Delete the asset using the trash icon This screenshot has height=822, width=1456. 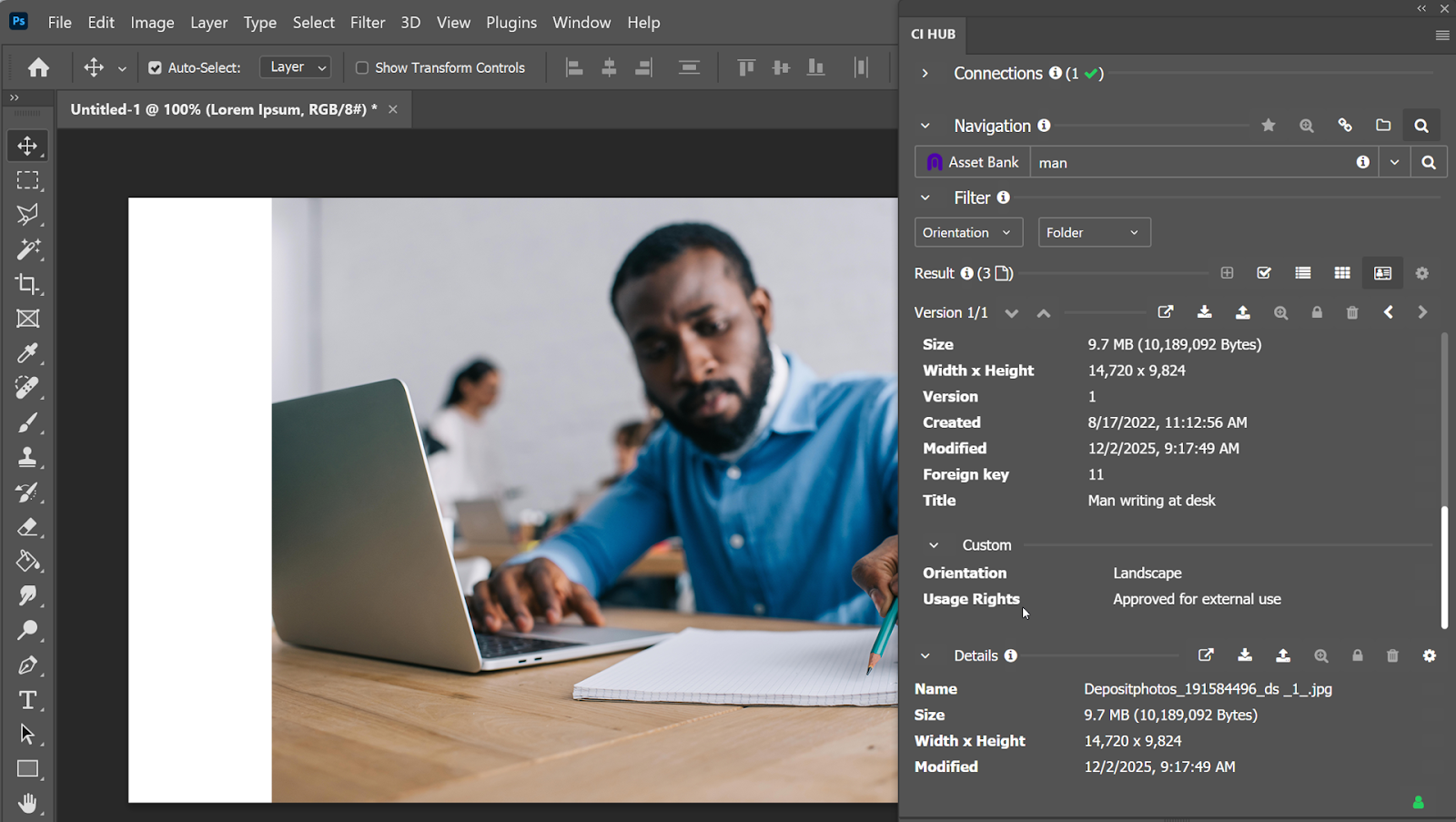(1352, 312)
